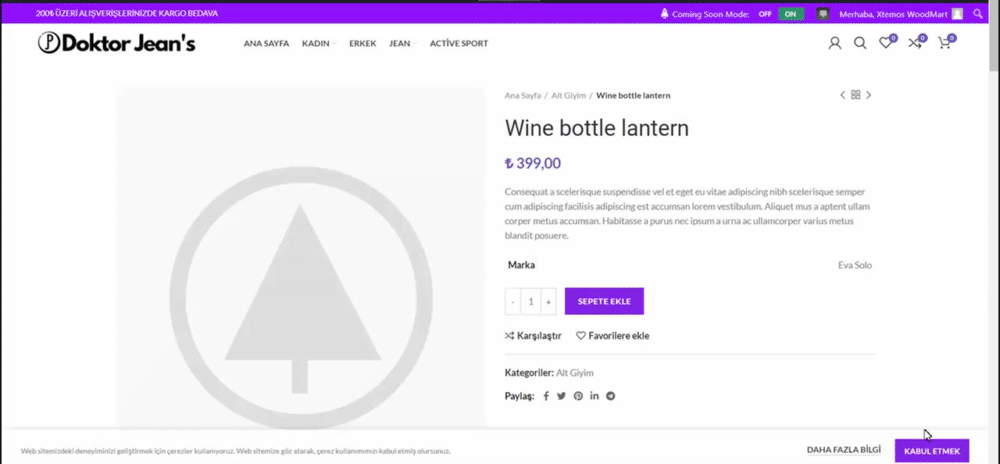Open the product grid view icon
The height and width of the screenshot is (464, 1000).
(x=855, y=95)
